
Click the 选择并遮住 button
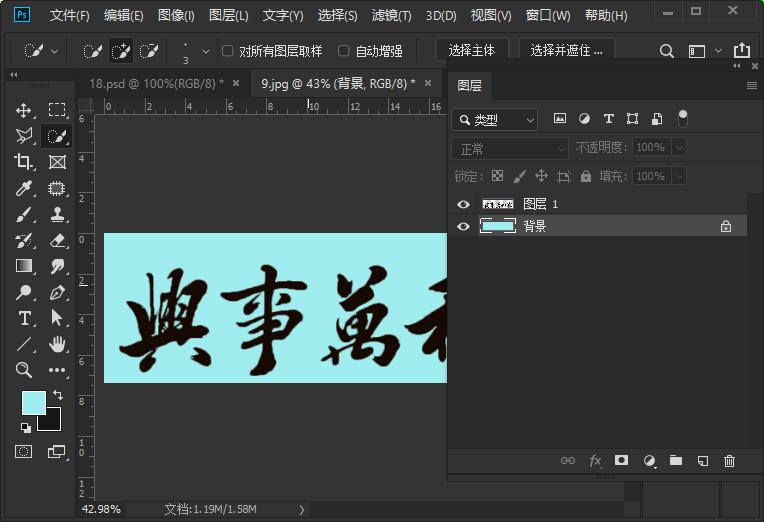(x=566, y=51)
